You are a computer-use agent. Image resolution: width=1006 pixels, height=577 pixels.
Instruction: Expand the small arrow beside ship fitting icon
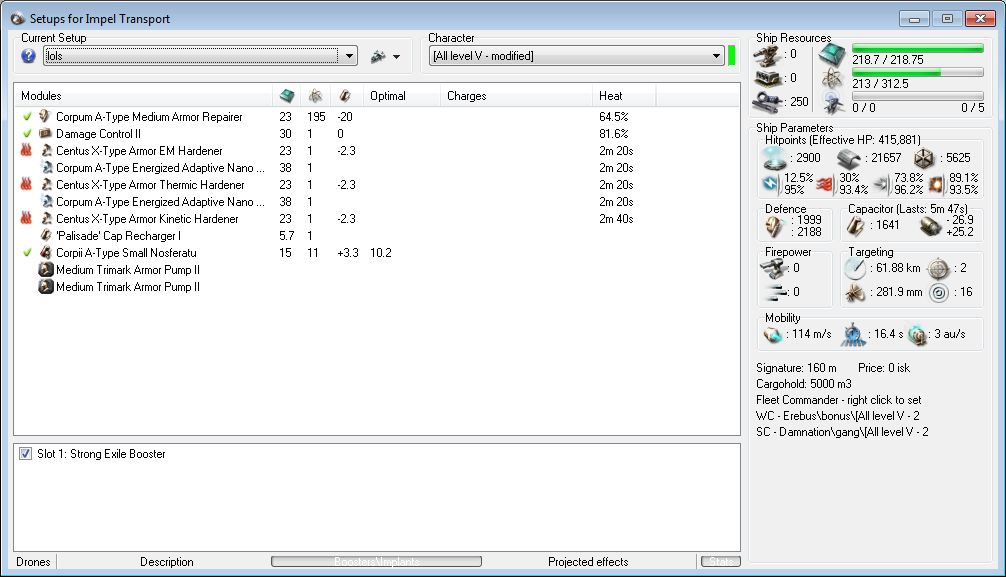coord(396,56)
